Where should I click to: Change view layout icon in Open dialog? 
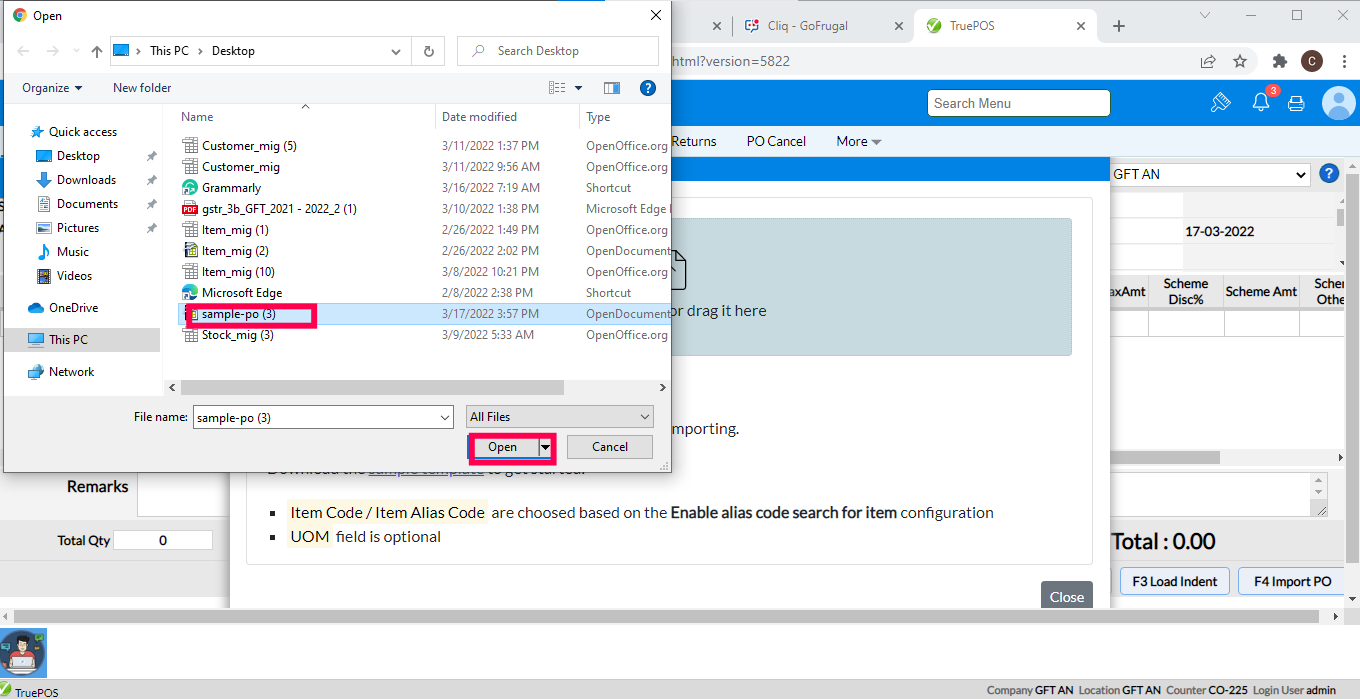557,88
